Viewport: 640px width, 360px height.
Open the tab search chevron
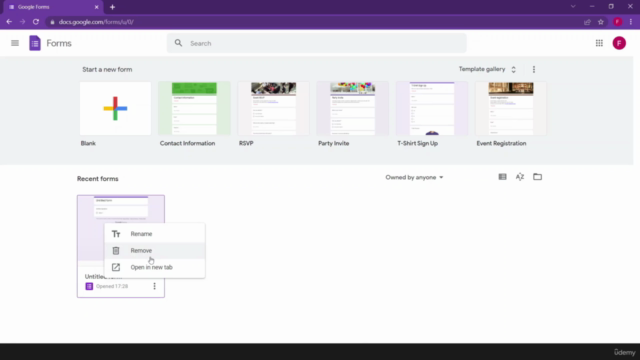pyautogui.click(x=573, y=7)
